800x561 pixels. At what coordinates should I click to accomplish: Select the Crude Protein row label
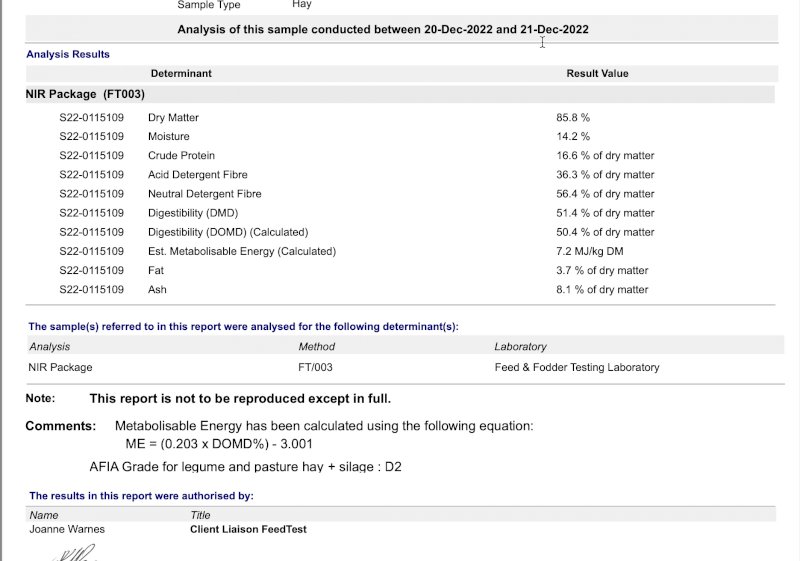181,156
